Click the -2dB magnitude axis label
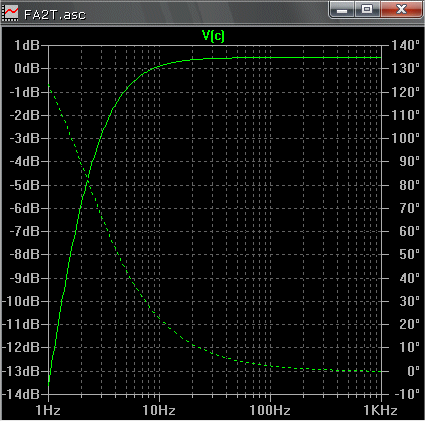Image resolution: width=425 pixels, height=421 pixels. click(25, 115)
